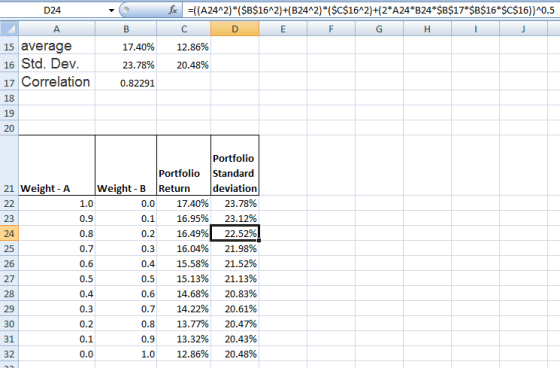Select standard deviation 21.98% cell
This screenshot has width=560, height=368.
(x=235, y=248)
